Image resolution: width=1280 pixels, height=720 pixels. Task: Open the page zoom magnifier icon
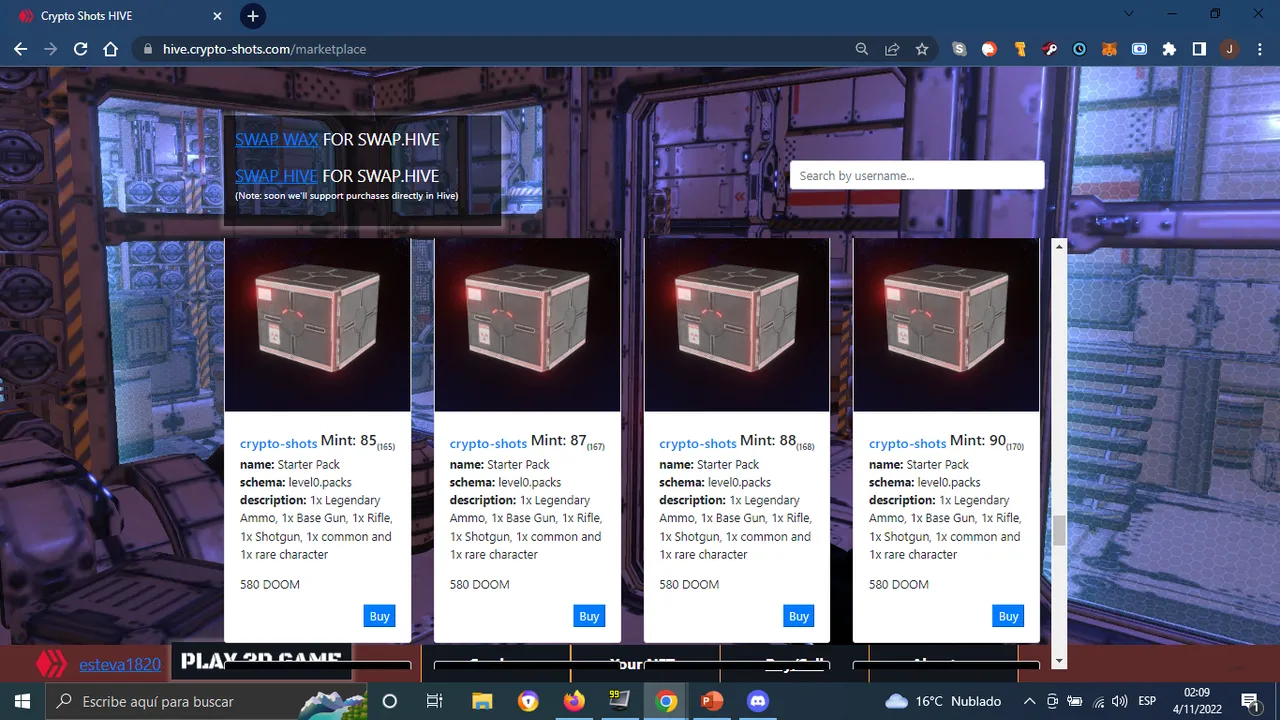(x=862, y=49)
